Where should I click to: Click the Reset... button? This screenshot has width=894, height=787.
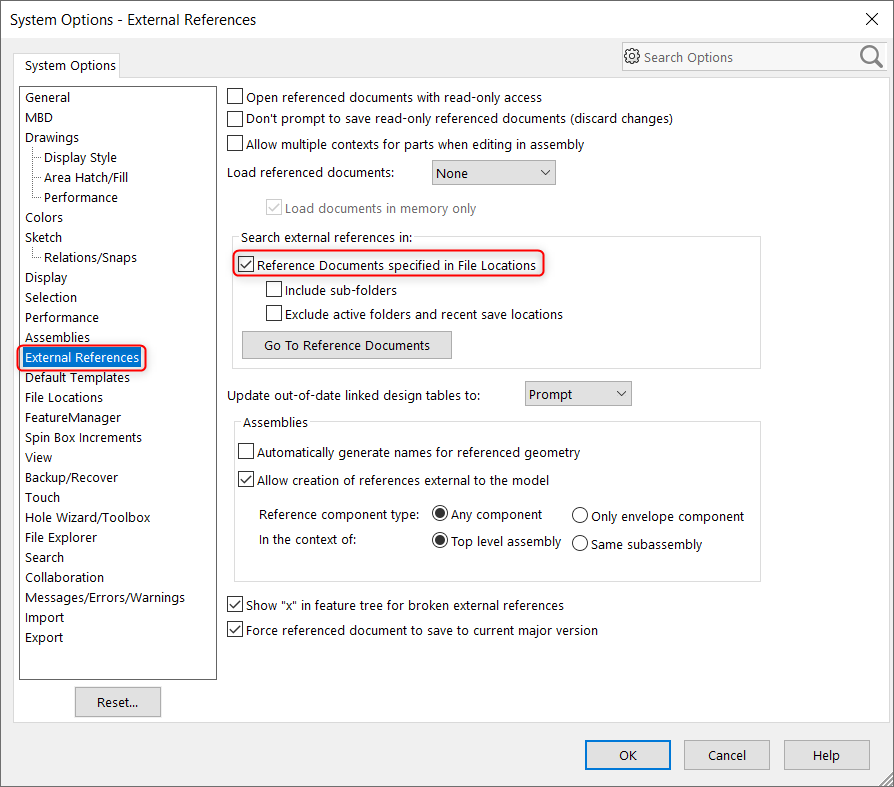[x=117, y=702]
